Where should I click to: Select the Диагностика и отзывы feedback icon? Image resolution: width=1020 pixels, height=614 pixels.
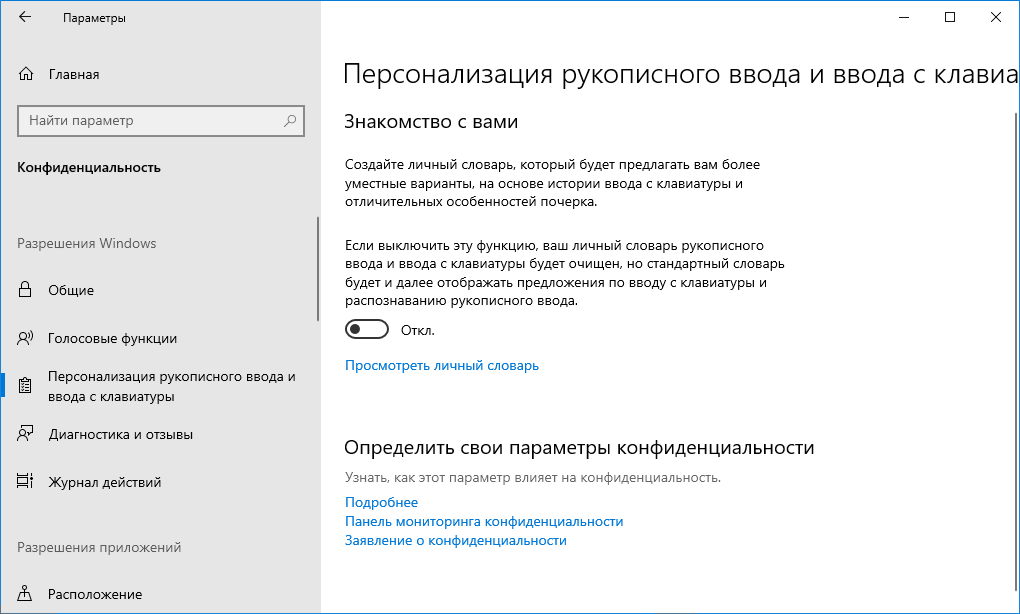pos(25,434)
